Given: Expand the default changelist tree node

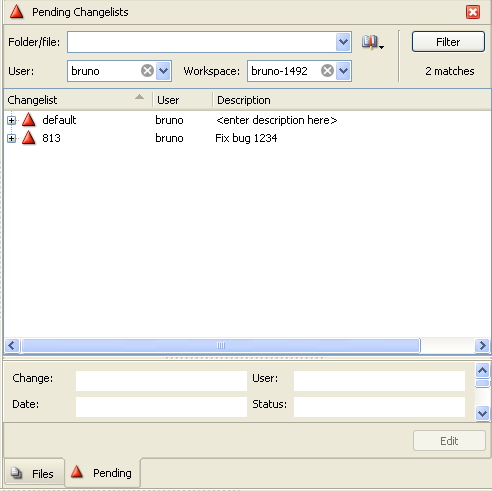Looking at the screenshot, I should pyautogui.click(x=11, y=120).
